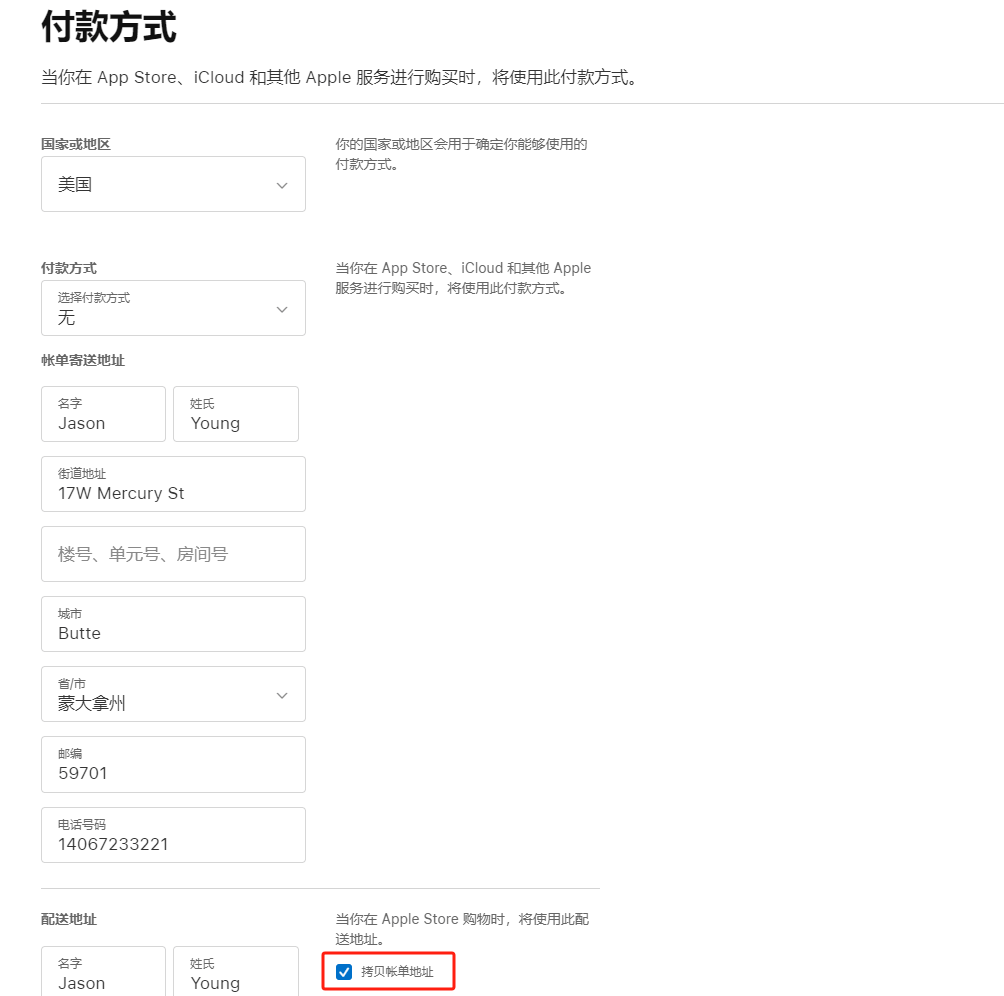
Task: Click the 配送地址 section label
Action: click(69, 919)
